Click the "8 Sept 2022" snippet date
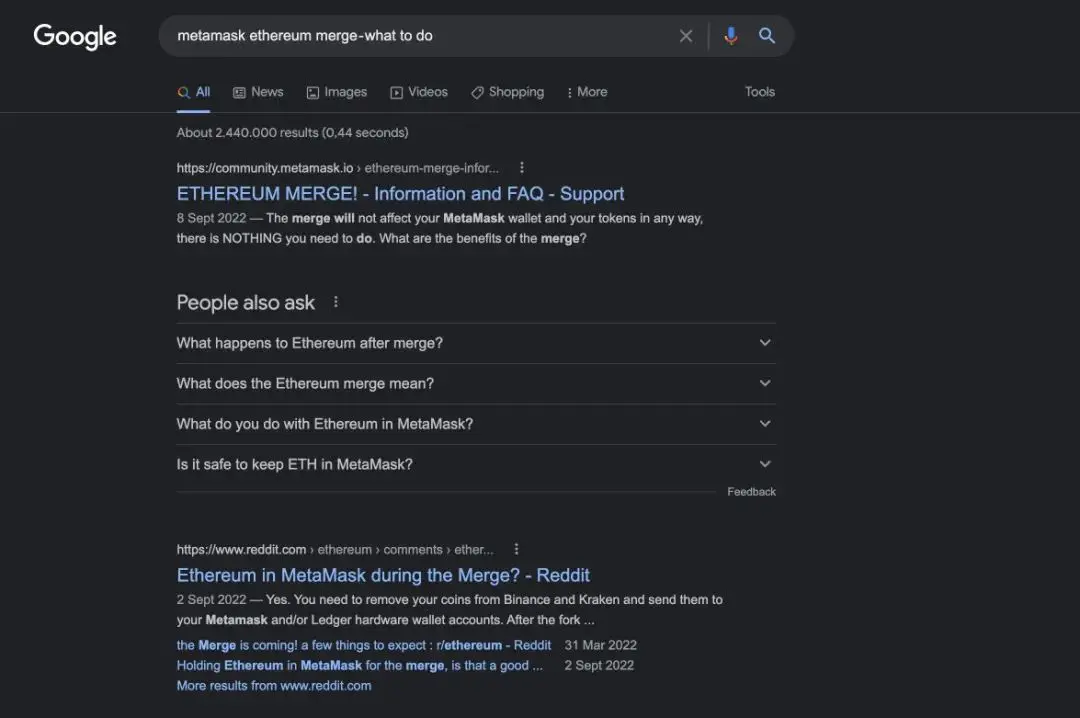The width and height of the screenshot is (1080, 718). tap(211, 218)
